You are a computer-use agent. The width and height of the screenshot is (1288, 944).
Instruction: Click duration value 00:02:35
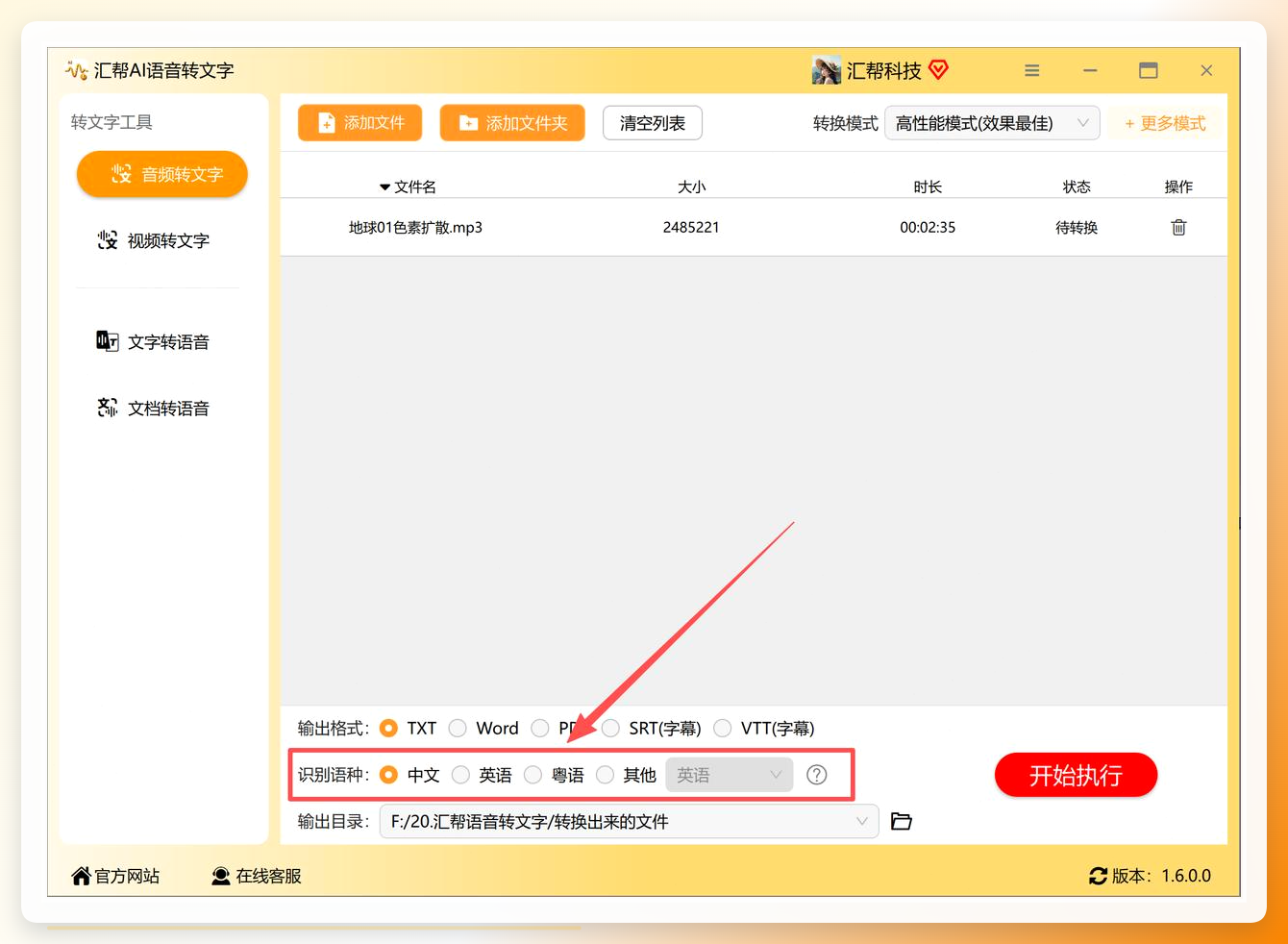pos(928,228)
